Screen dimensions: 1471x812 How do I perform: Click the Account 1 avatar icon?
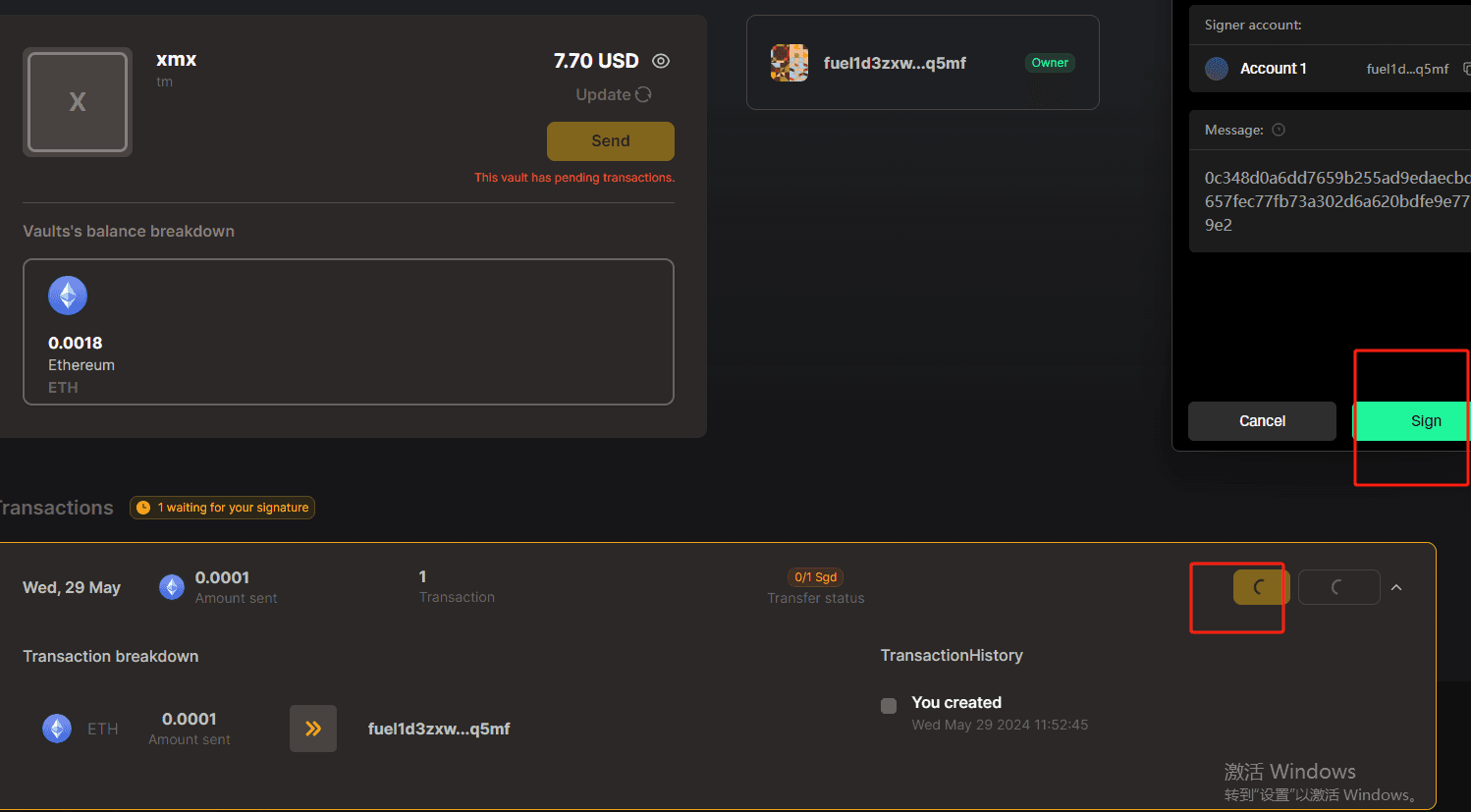coord(1217,69)
